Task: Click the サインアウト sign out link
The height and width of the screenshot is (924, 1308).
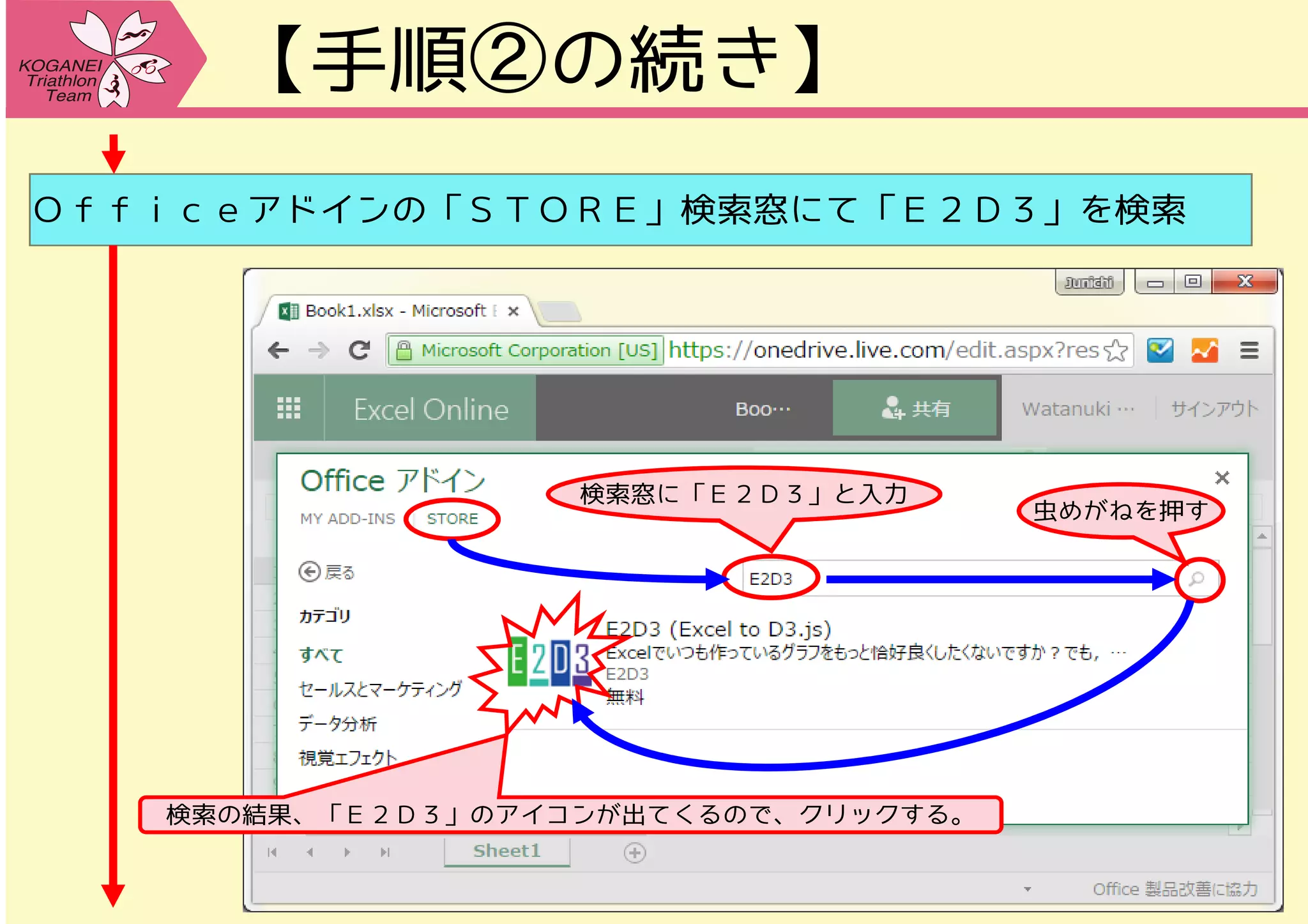Action: (x=1214, y=409)
